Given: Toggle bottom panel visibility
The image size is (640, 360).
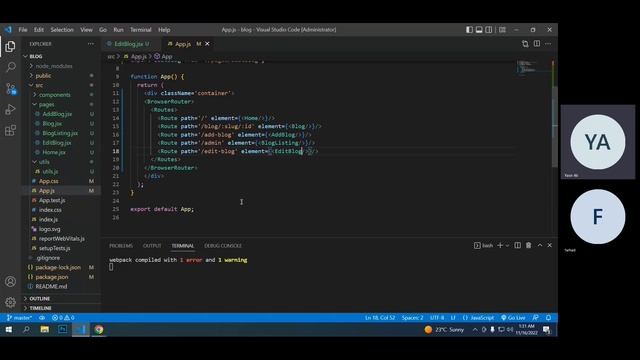Looking at the screenshot, I should 479,30.
